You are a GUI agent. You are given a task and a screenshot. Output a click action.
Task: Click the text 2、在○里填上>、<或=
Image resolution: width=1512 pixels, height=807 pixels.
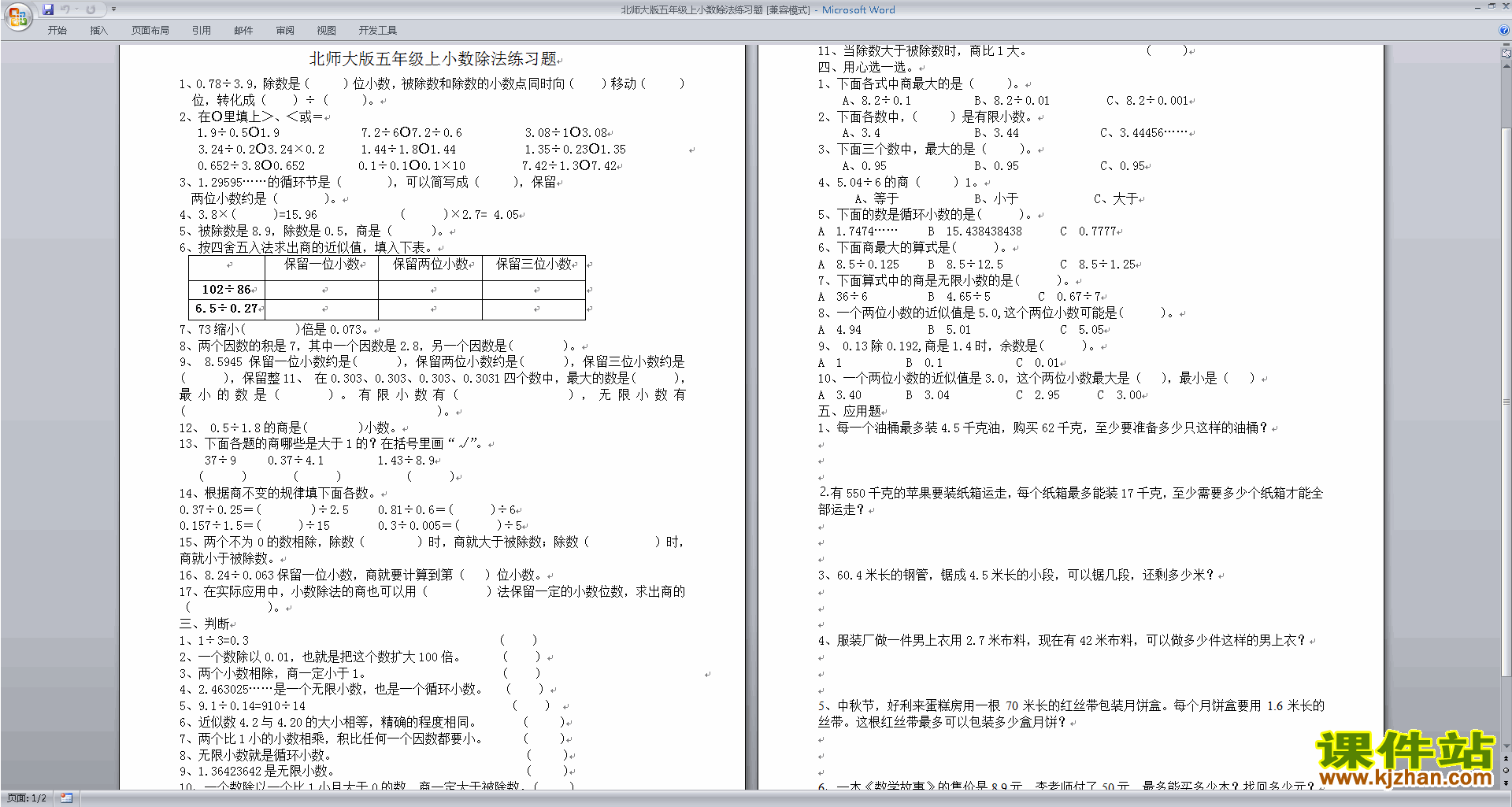[x=250, y=117]
